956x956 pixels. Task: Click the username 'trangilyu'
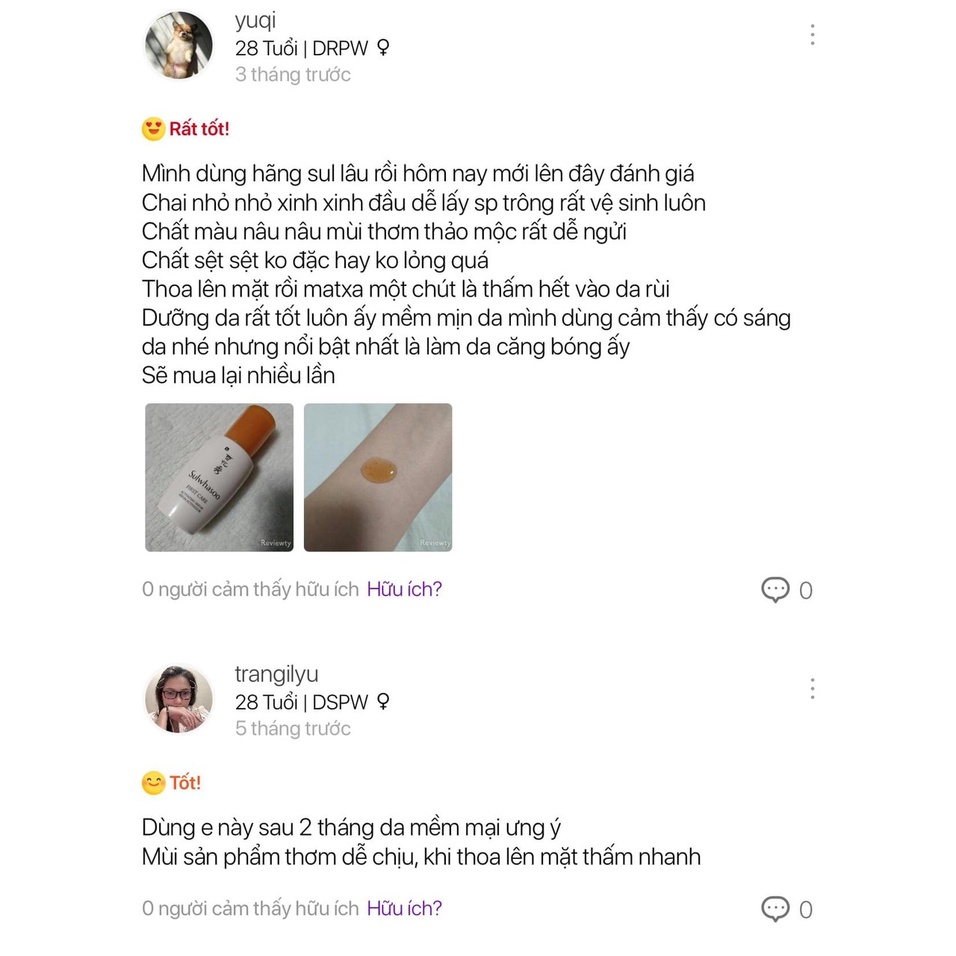pos(276,675)
